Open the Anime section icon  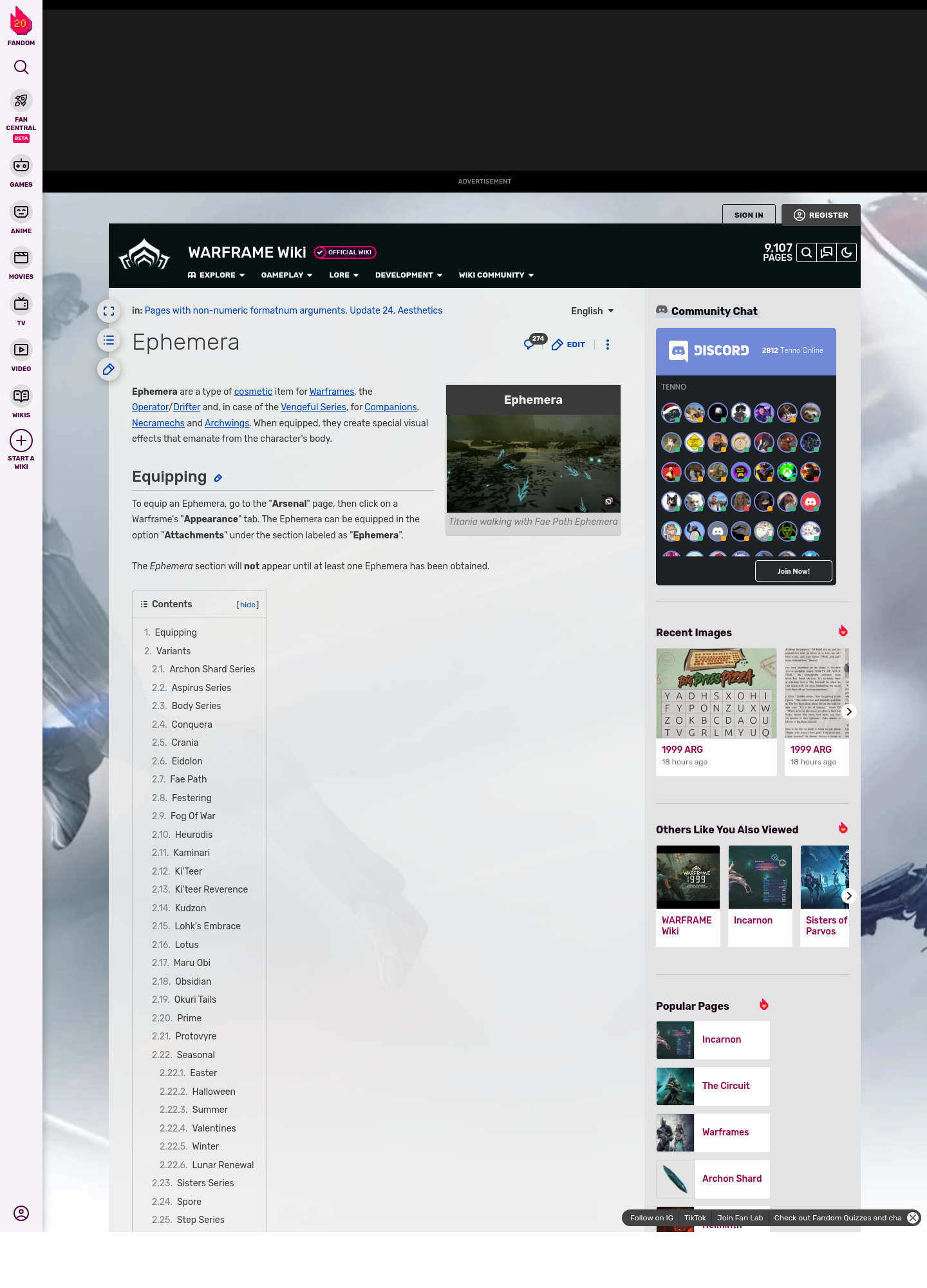coord(21,212)
